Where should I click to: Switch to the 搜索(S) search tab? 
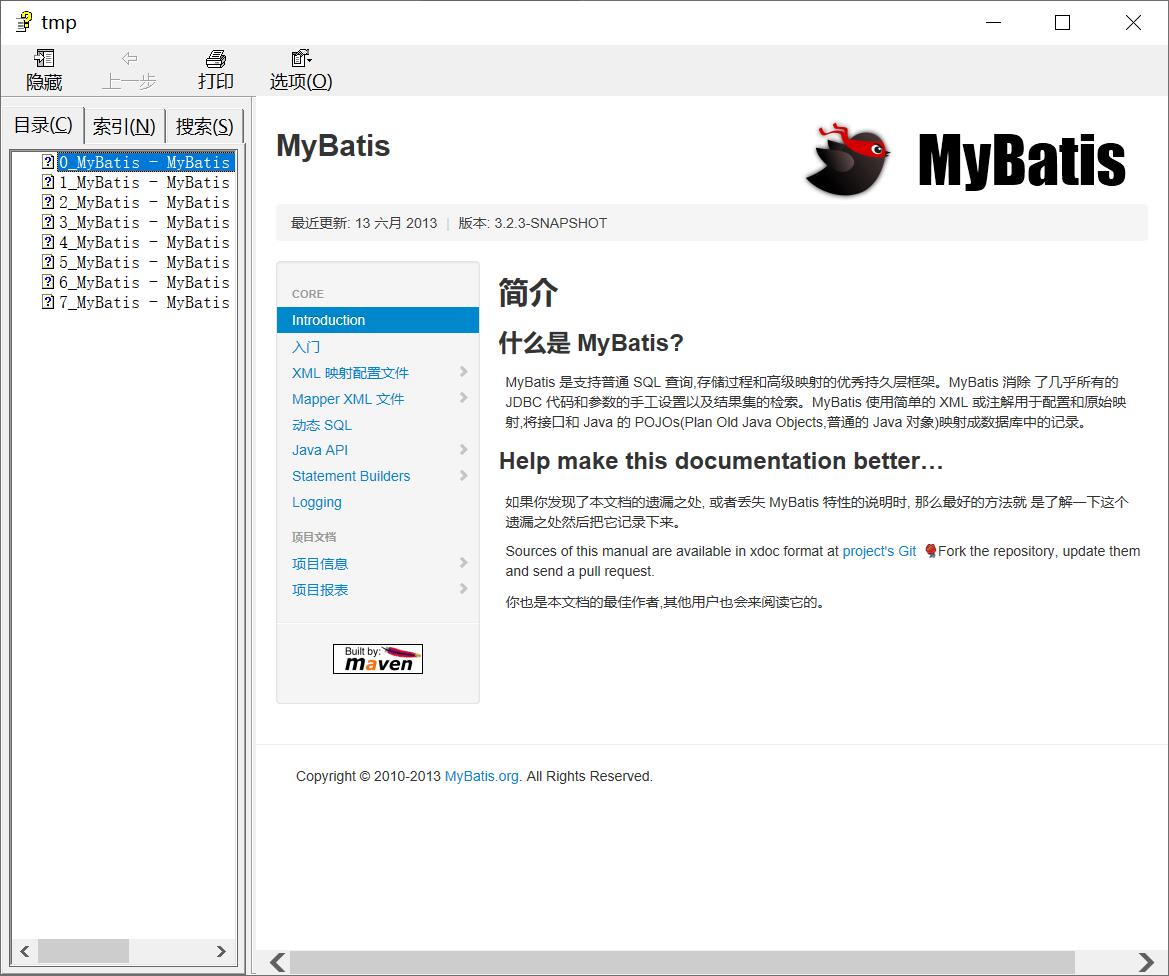click(x=204, y=127)
